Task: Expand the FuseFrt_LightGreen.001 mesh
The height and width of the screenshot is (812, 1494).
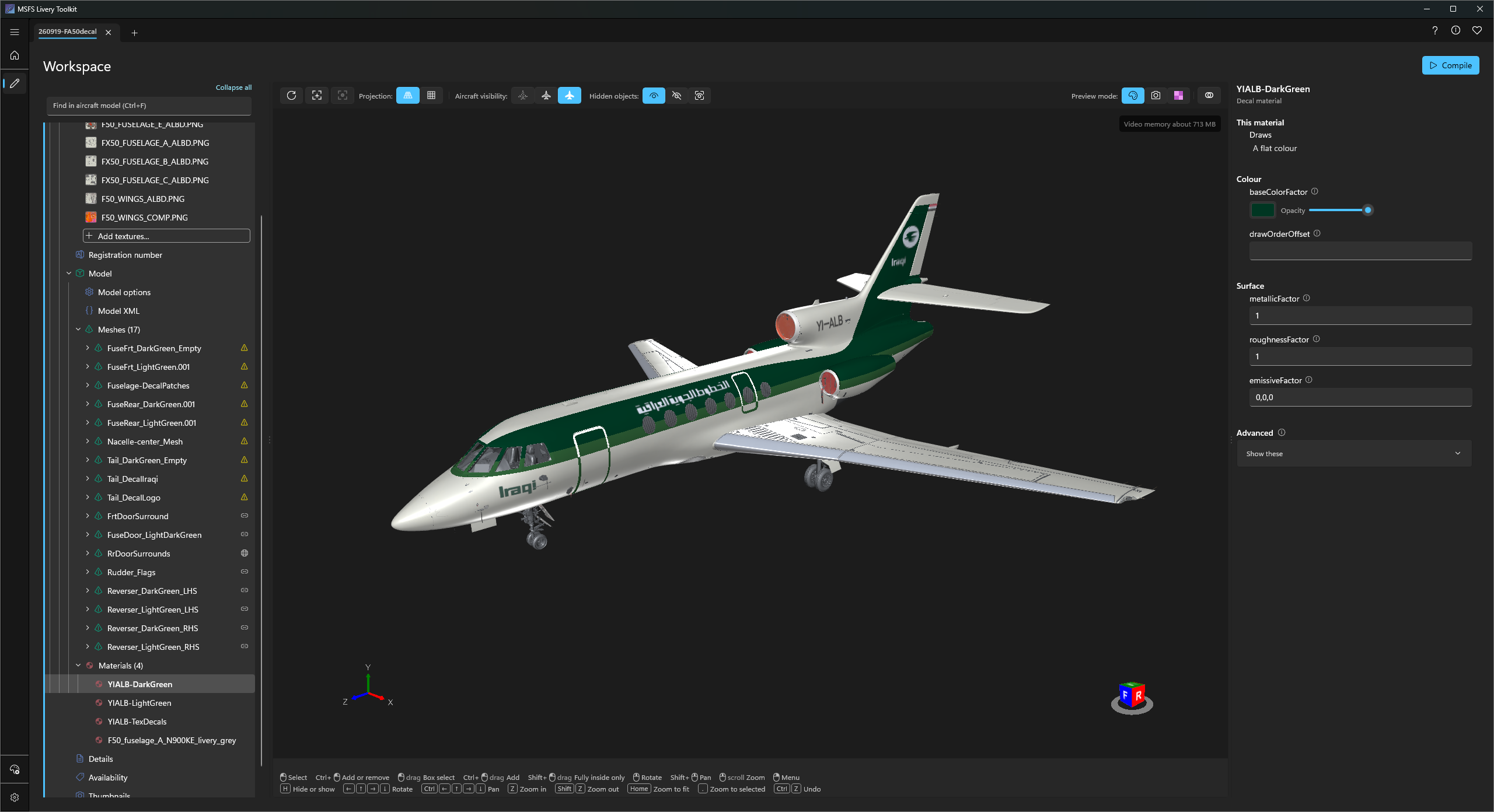Action: coord(88,366)
